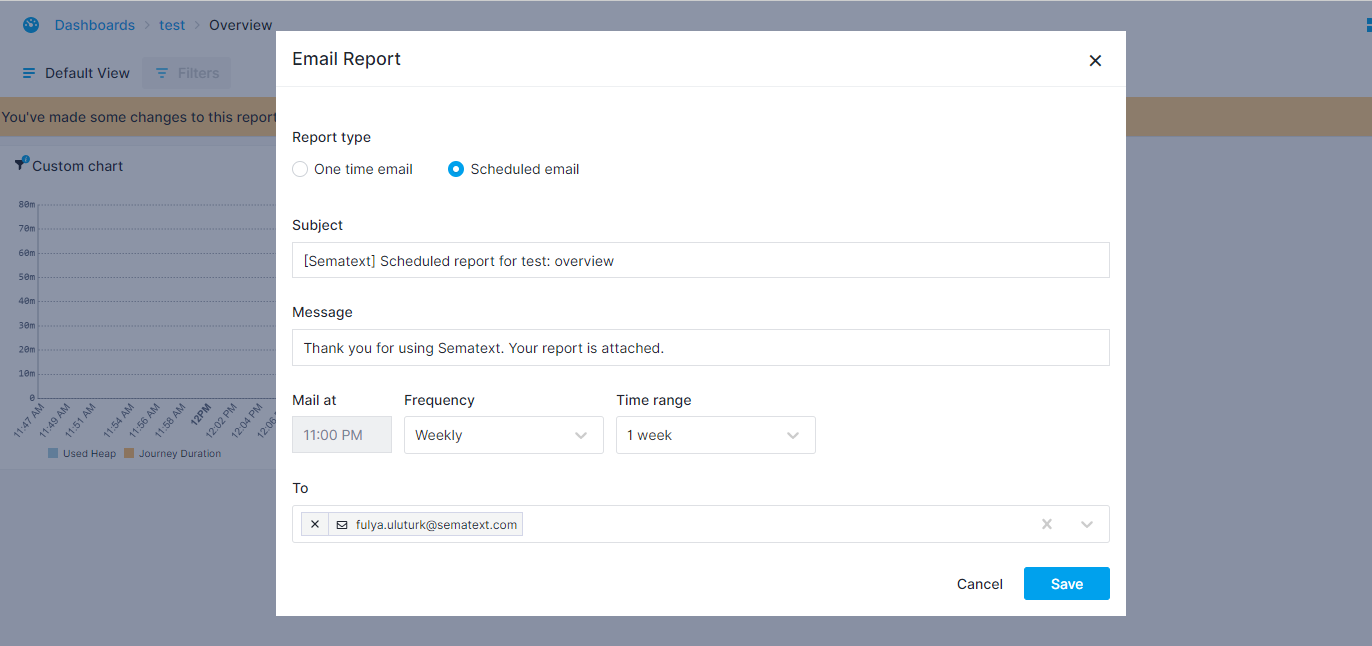Click the Report type label

point(331,137)
